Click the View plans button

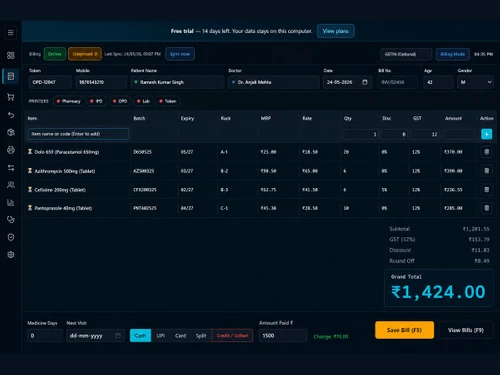point(335,31)
